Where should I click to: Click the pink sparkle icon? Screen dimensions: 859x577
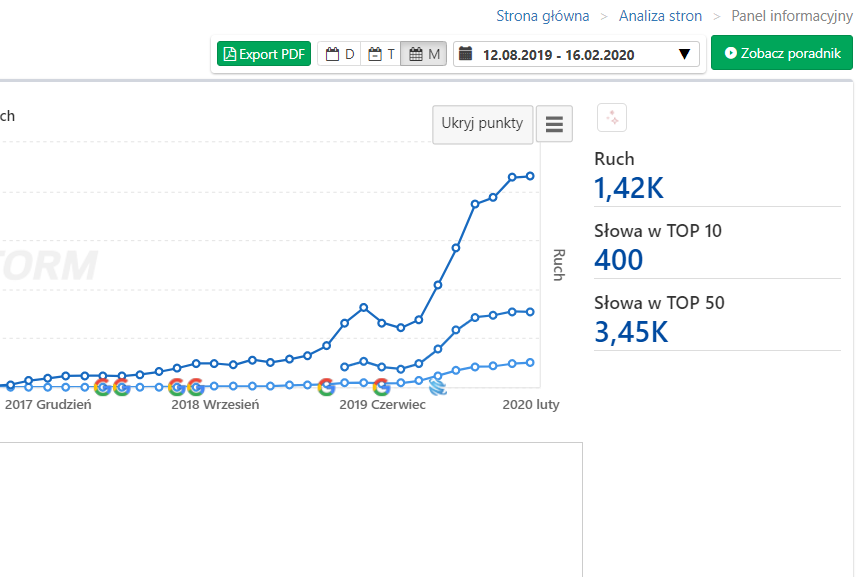pyautogui.click(x=612, y=118)
